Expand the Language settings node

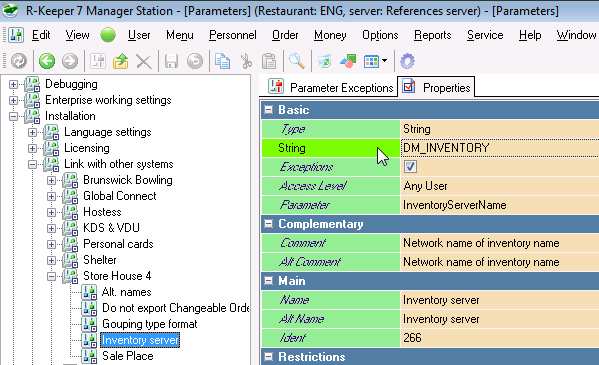(32, 132)
